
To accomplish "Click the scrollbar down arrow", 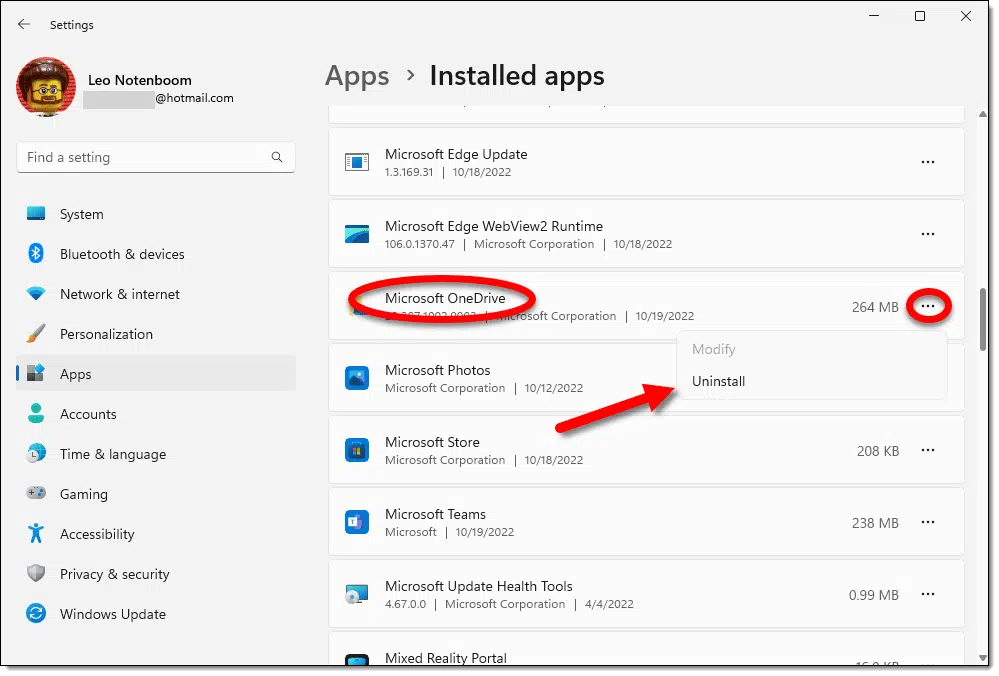I will pyautogui.click(x=984, y=659).
